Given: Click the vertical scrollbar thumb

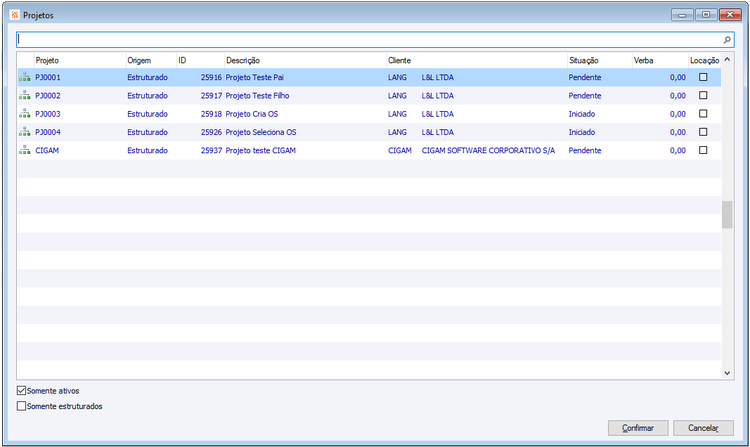Looking at the screenshot, I should click(727, 215).
